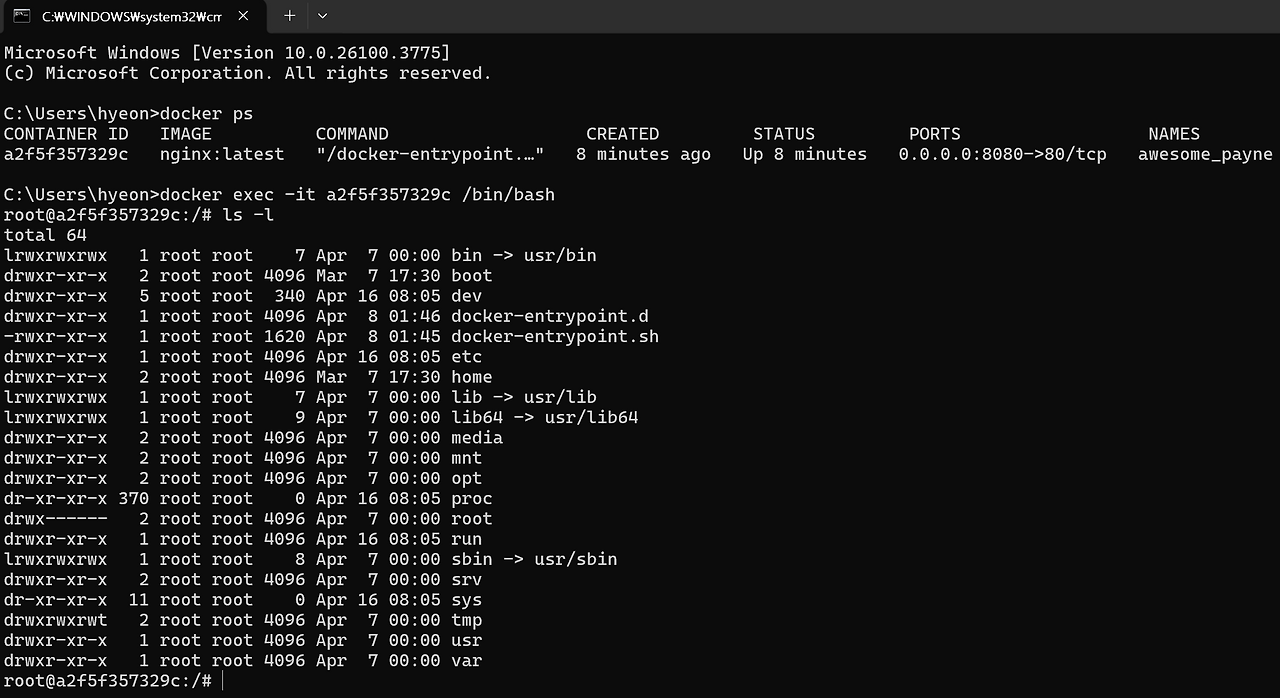Click the 'boot' directory entry

[x=472, y=276]
